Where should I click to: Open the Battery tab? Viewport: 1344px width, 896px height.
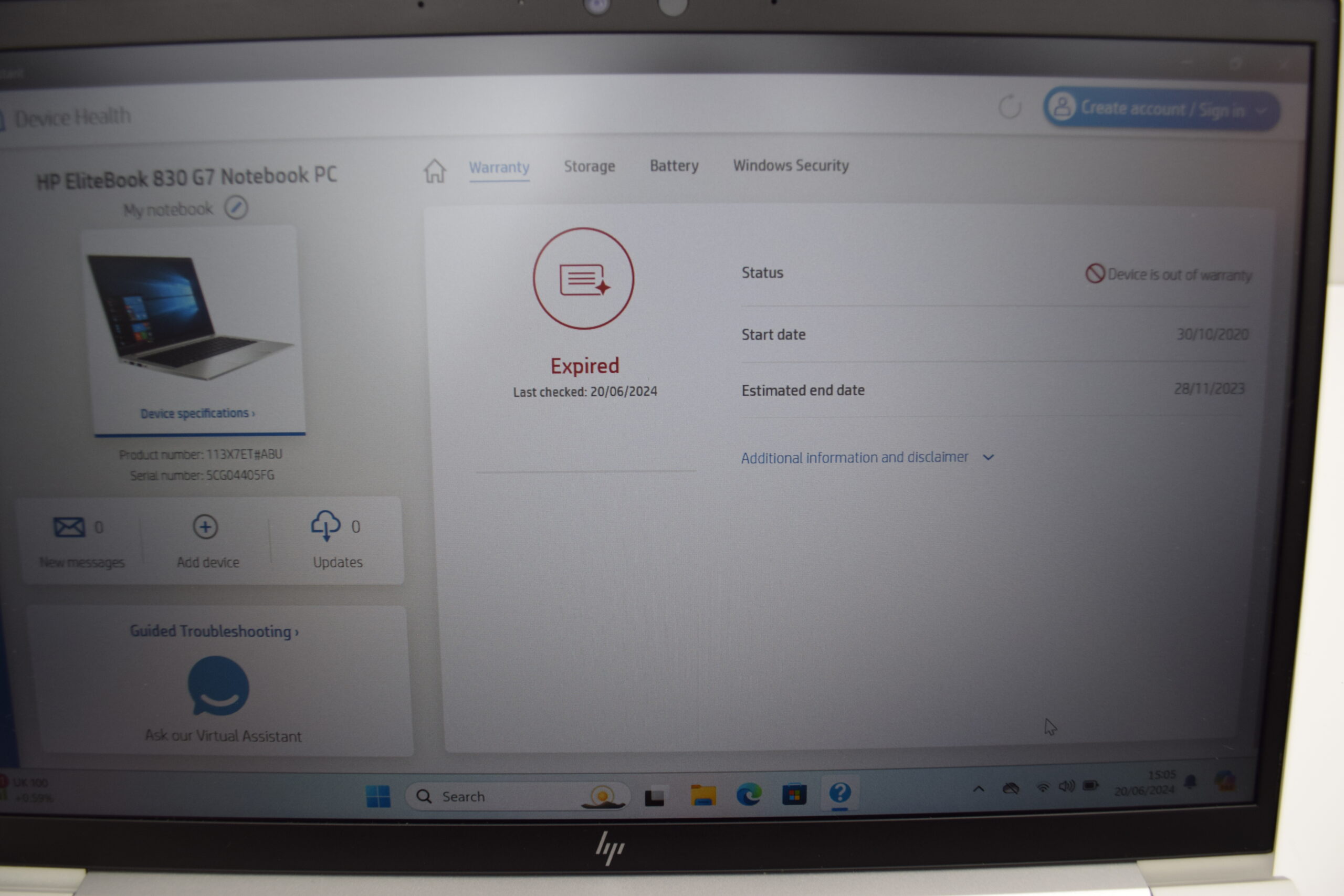pos(674,166)
